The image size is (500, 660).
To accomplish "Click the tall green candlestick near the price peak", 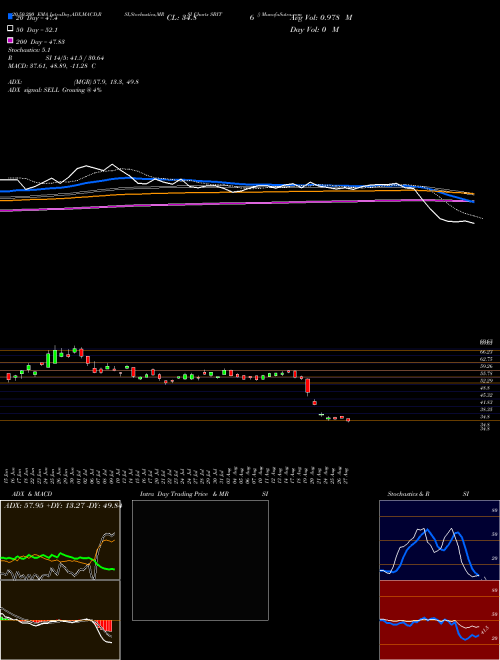I will pos(55,355).
